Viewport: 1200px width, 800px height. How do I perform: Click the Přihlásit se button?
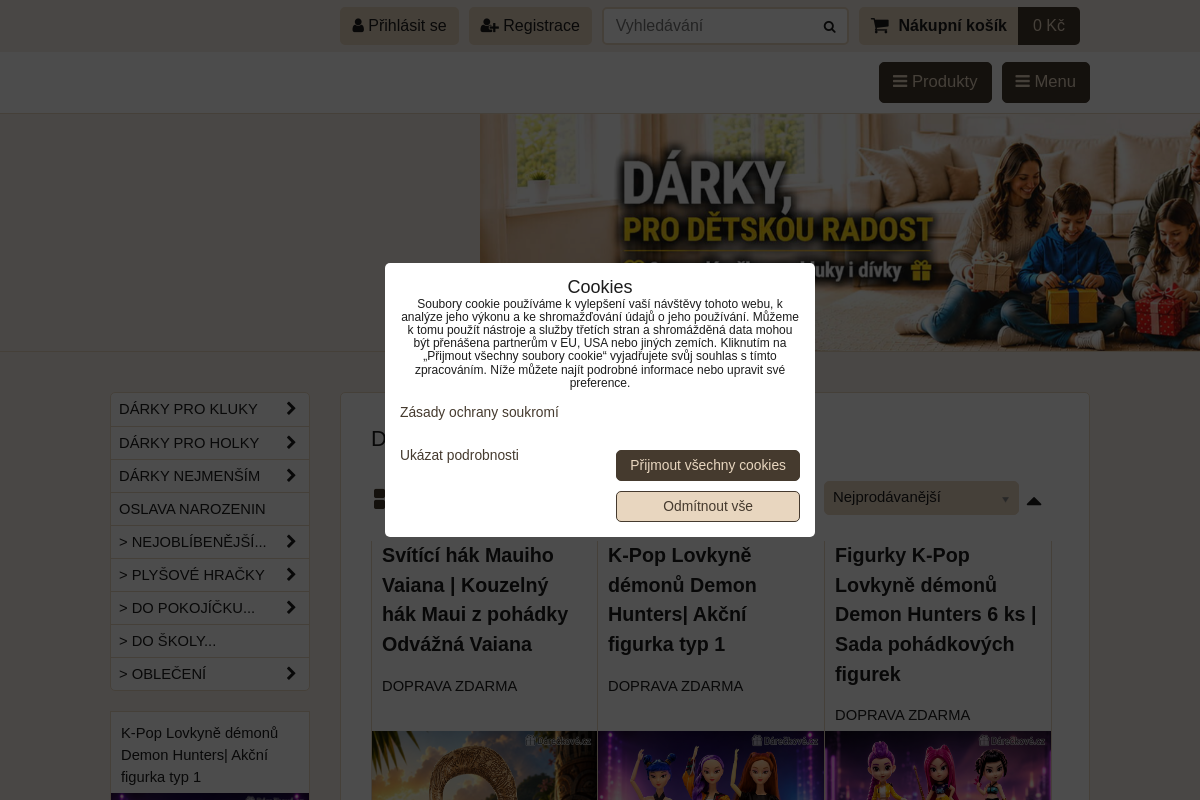(x=399, y=26)
